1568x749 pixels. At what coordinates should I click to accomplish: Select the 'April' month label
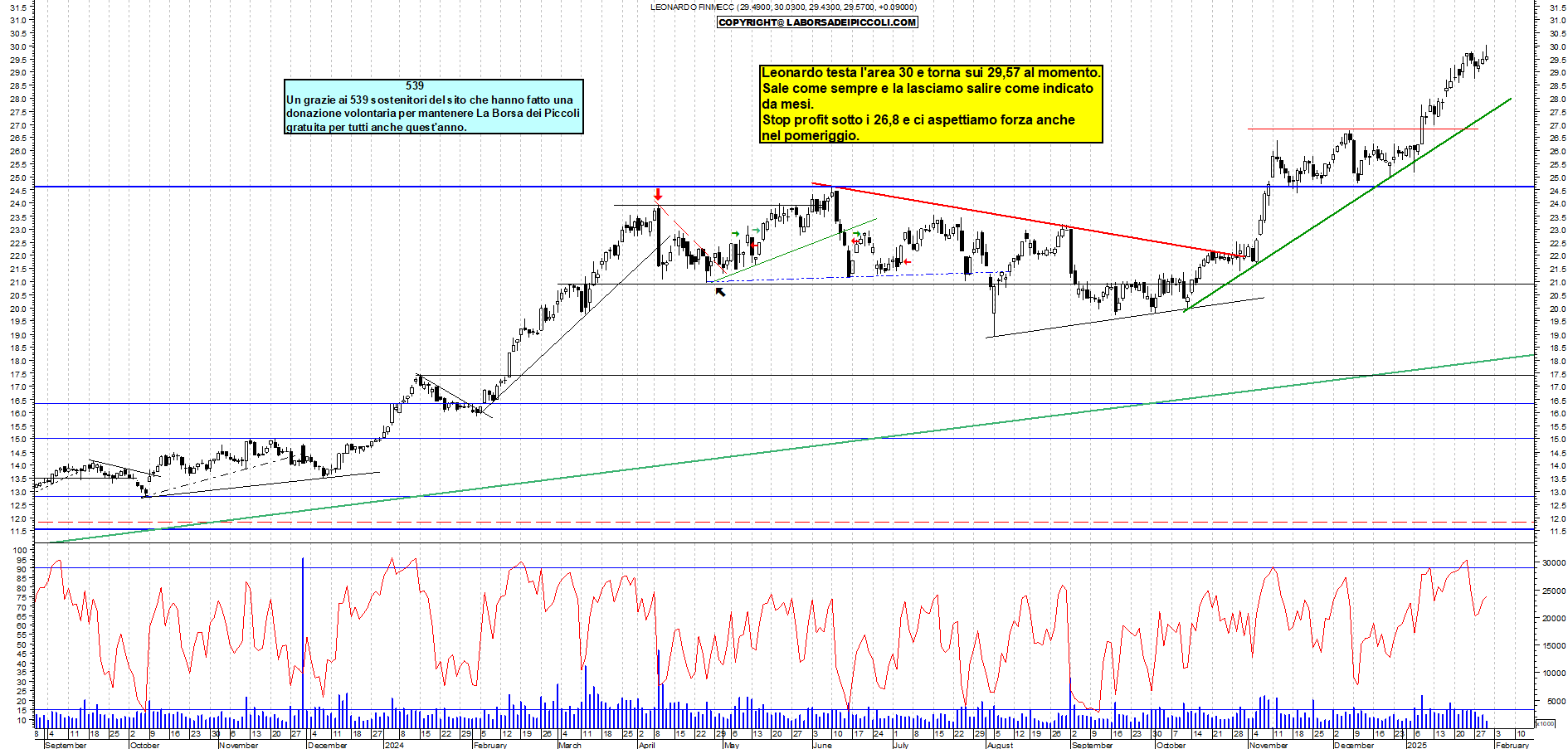click(x=647, y=745)
